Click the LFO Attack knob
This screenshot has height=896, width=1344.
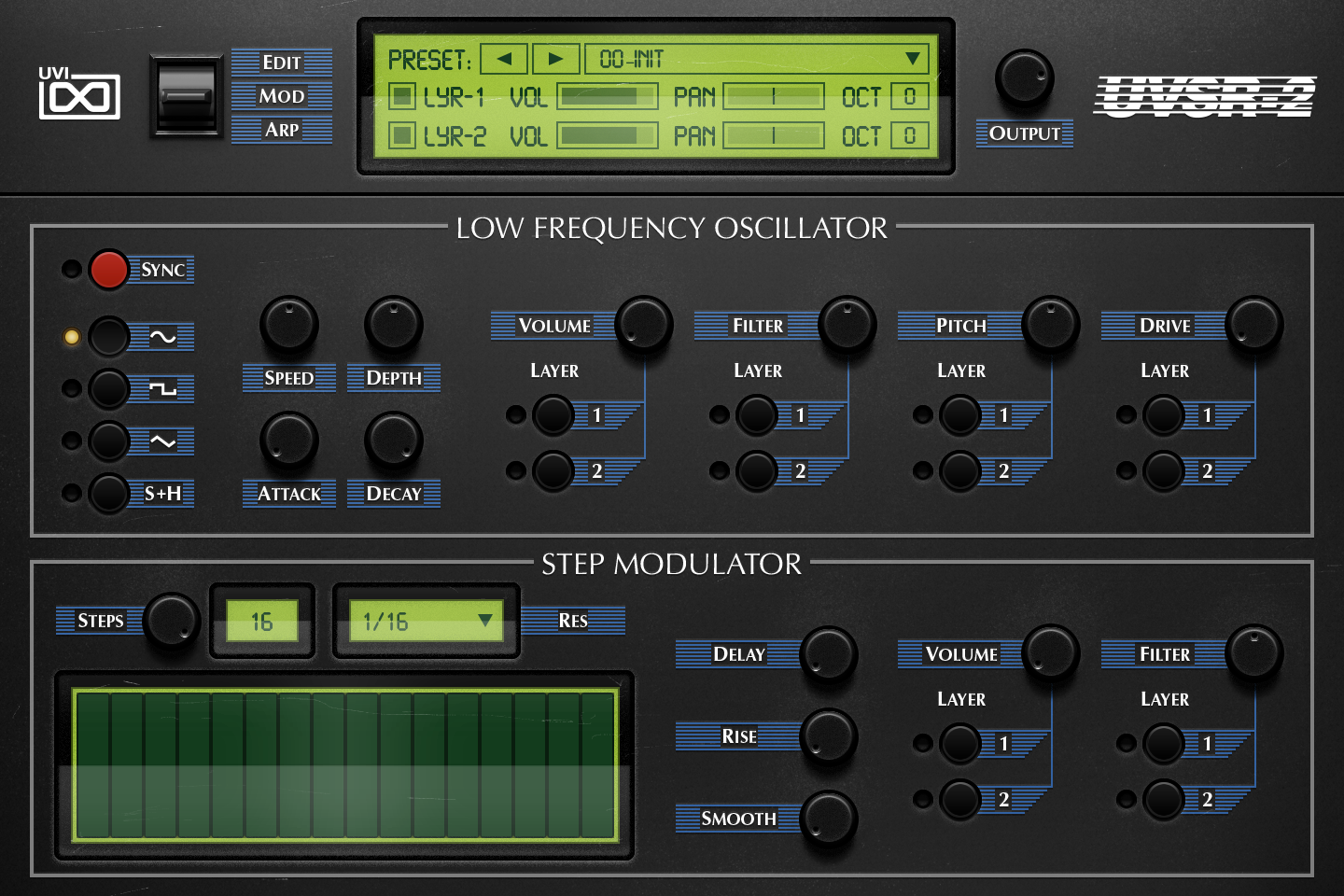(x=288, y=441)
